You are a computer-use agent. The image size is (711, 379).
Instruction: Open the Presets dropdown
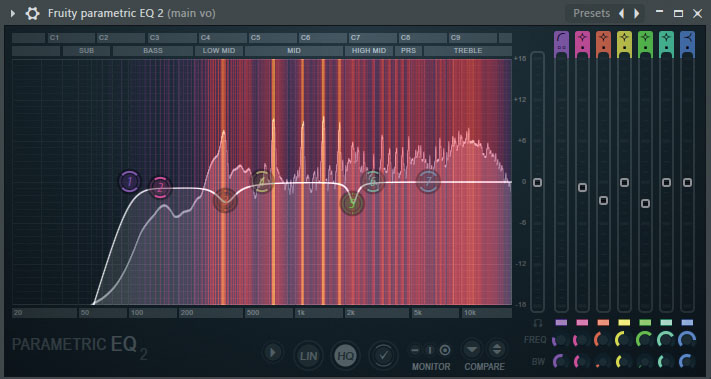tap(591, 14)
